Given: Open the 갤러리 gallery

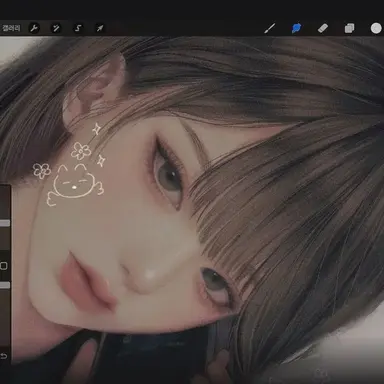Looking at the screenshot, I should (x=11, y=28).
